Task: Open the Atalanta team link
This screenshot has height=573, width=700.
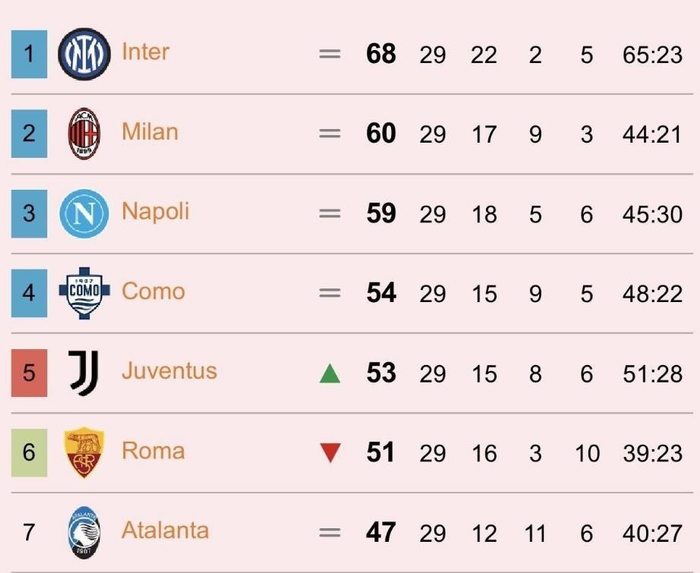Action: tap(165, 531)
